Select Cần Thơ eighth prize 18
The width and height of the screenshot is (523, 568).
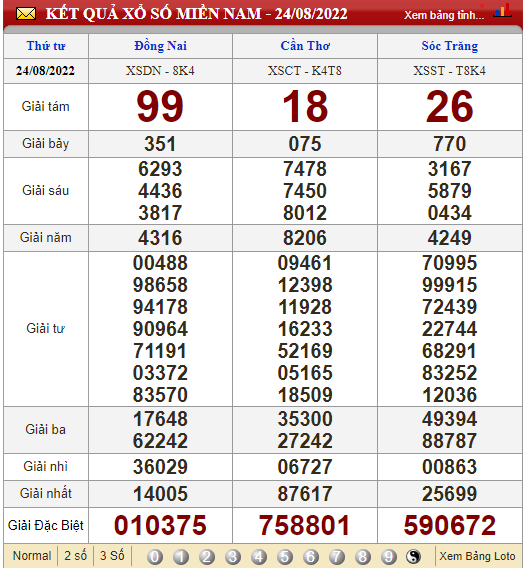coord(305,106)
